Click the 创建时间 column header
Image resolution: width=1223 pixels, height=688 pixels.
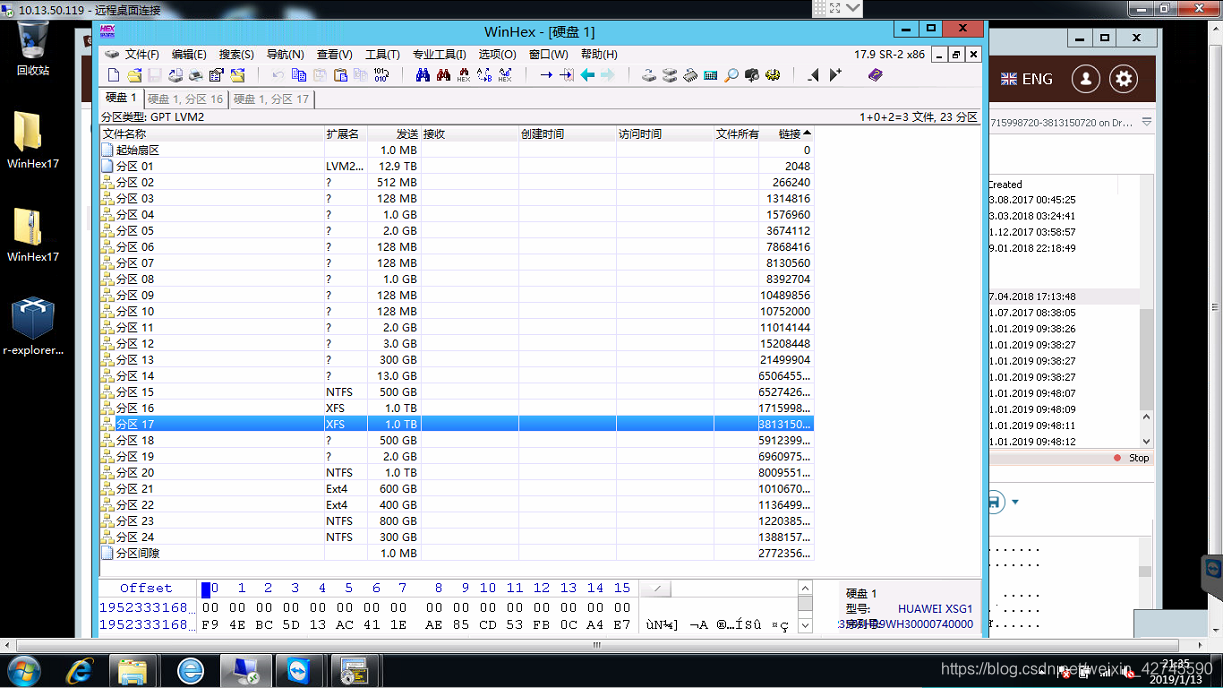tap(566, 134)
